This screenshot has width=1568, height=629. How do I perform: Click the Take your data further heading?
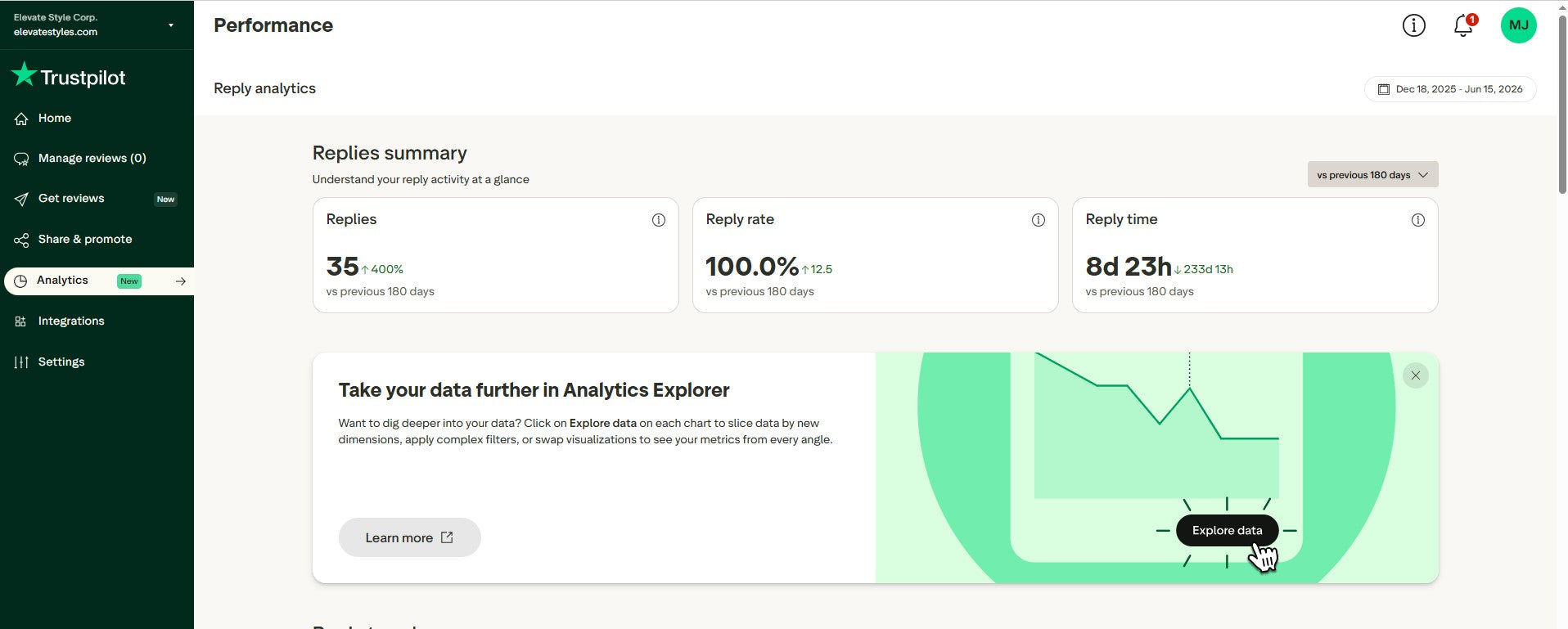pyautogui.click(x=534, y=390)
